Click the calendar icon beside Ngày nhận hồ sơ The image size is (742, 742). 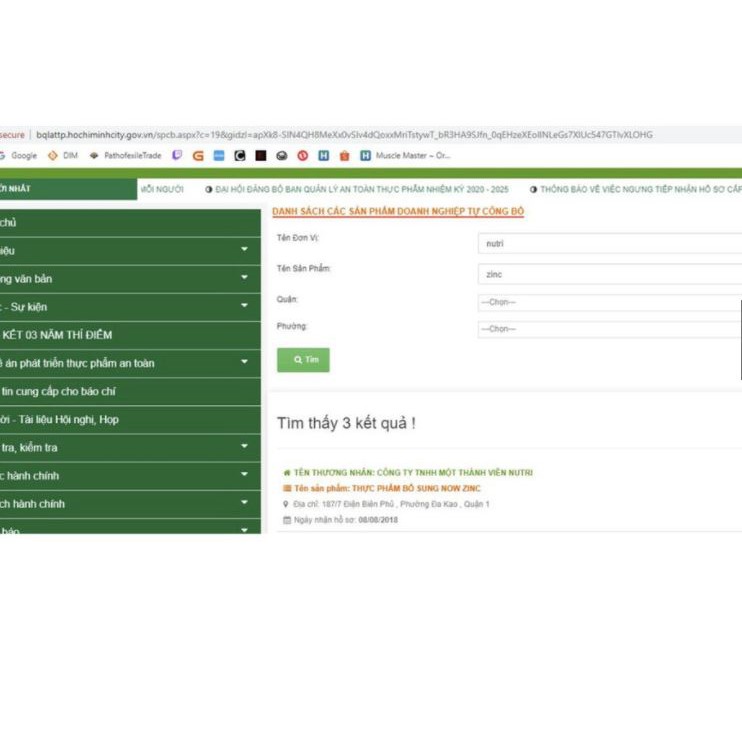coord(287,520)
